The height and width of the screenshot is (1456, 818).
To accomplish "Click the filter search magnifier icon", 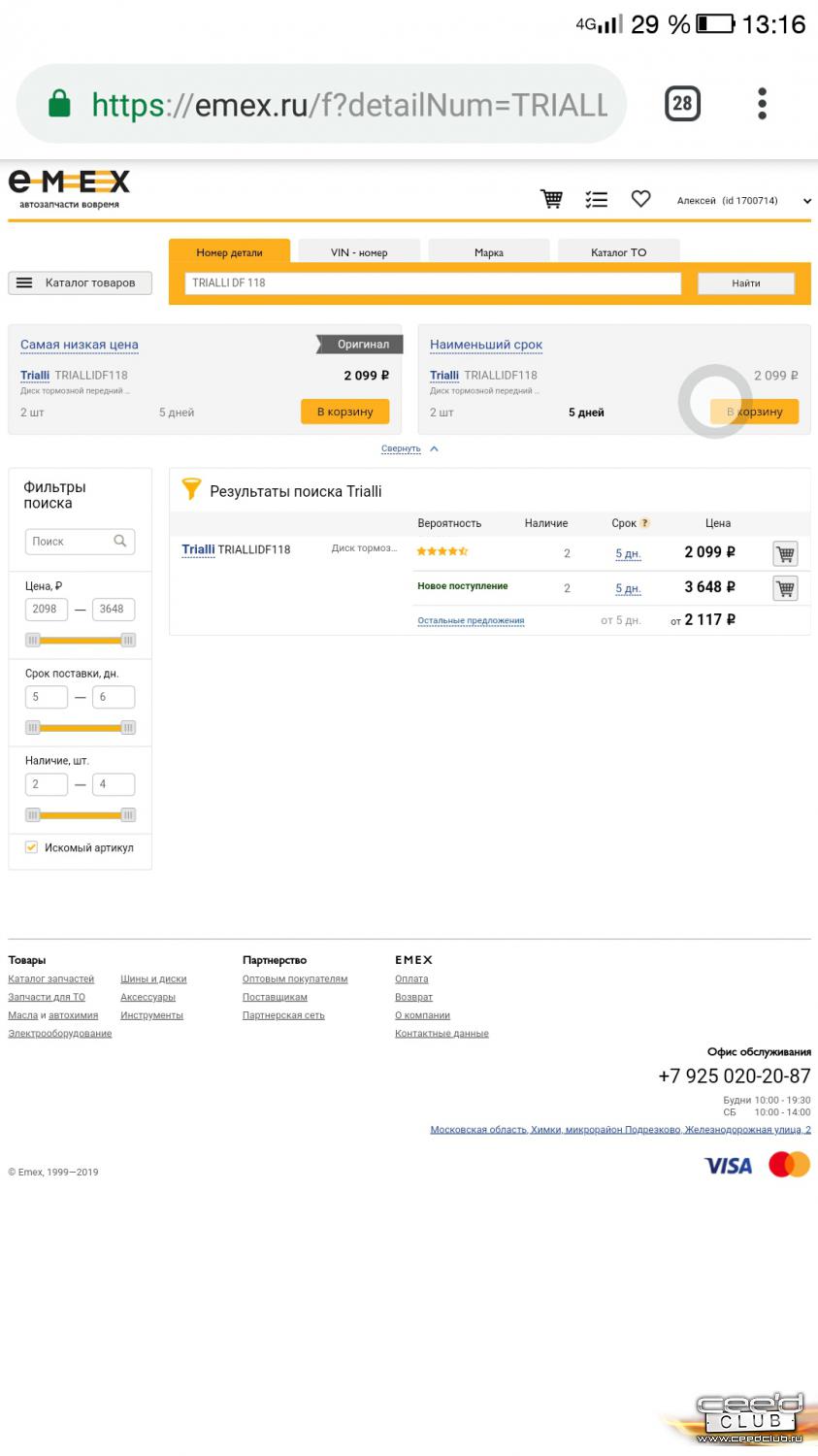I will pyautogui.click(x=120, y=542).
